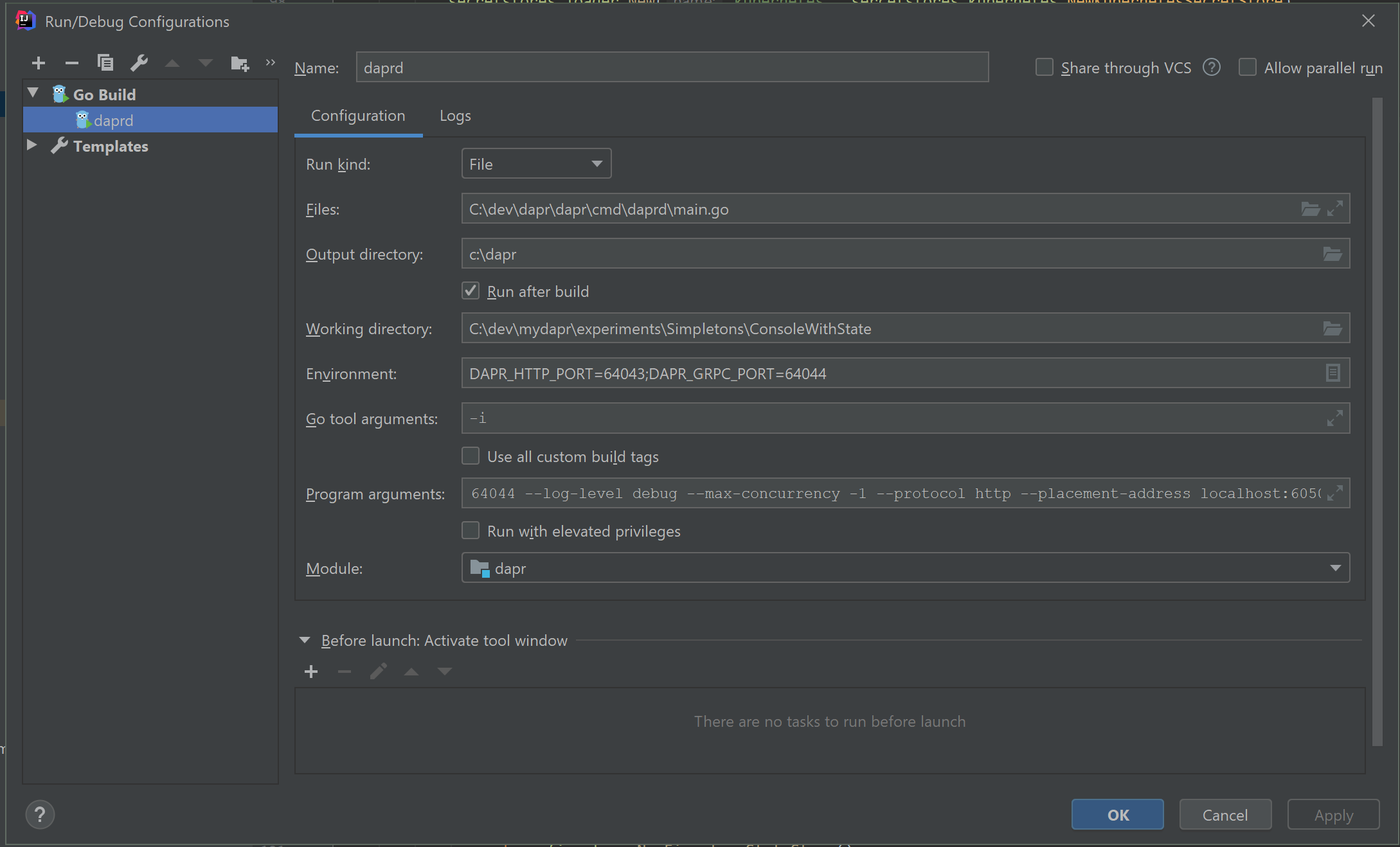Expand Go tool arguments field
This screenshot has height=847, width=1400.
click(1335, 418)
